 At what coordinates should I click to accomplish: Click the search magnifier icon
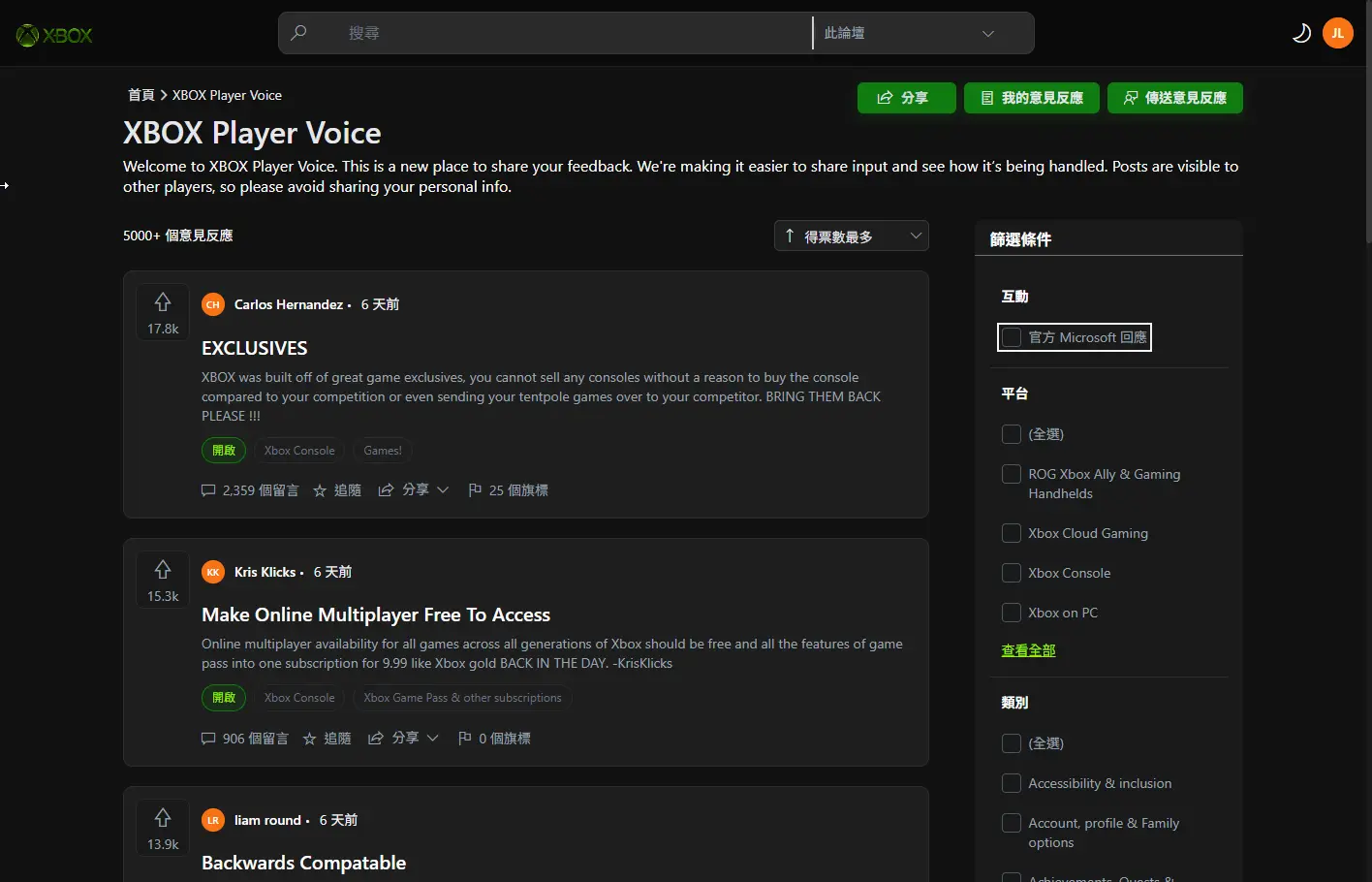coord(299,33)
